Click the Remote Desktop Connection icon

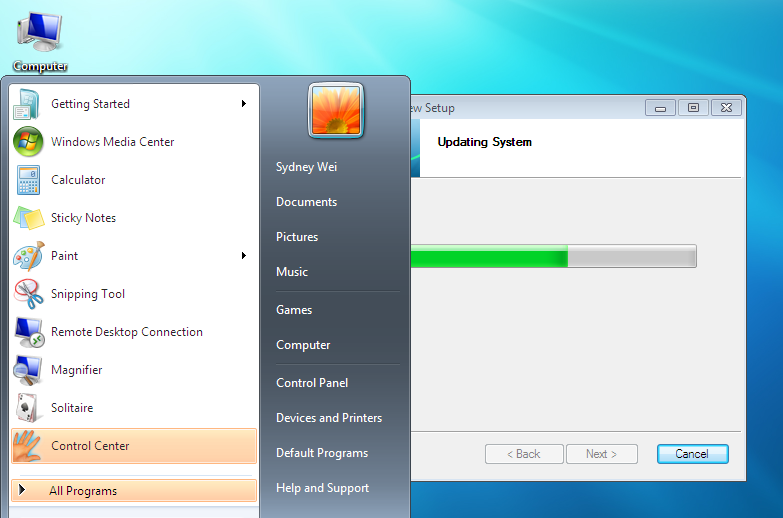tap(29, 332)
